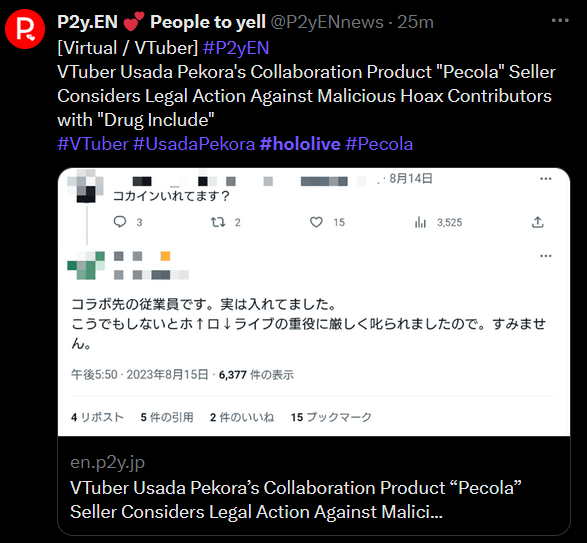Click the 25m timestamp
Screen dimensions: 587x543
415,22
